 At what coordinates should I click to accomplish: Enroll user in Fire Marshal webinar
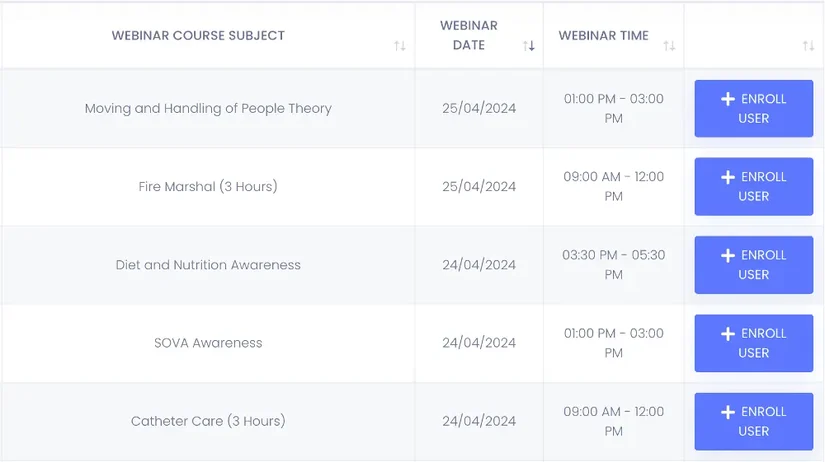click(754, 186)
